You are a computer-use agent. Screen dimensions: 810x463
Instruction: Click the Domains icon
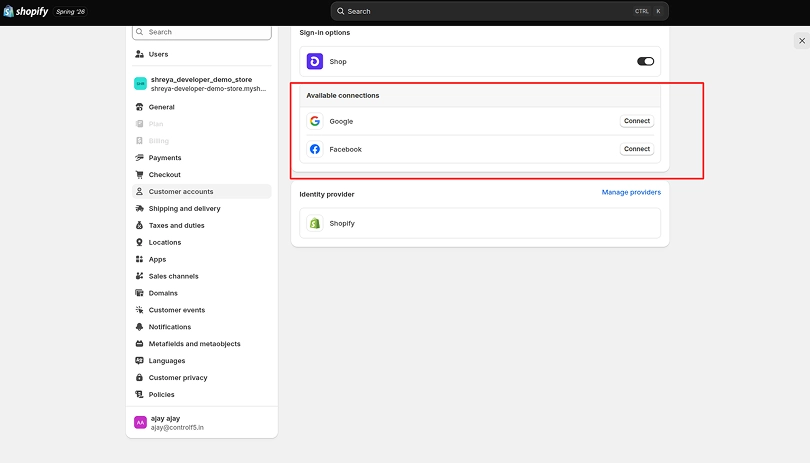[x=139, y=293]
